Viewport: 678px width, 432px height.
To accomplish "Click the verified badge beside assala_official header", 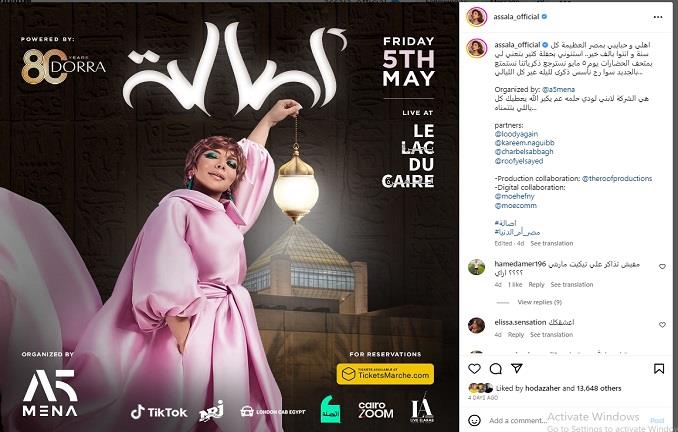I will click(x=544, y=16).
